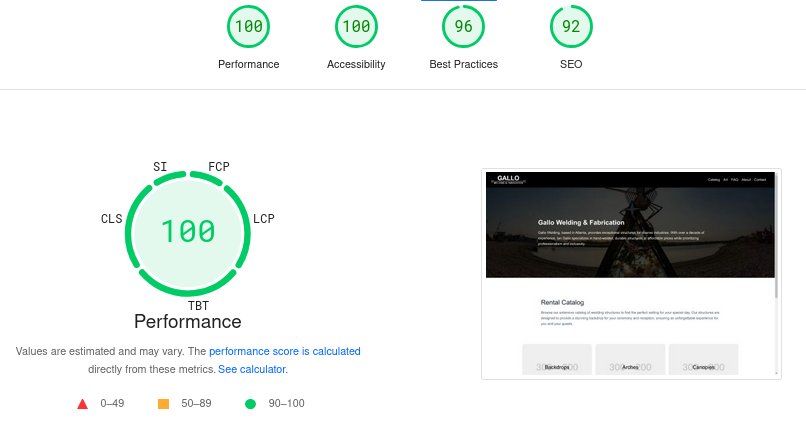Image resolution: width=806 pixels, height=421 pixels.
Task: Open the SEO category label
Action: [571, 64]
